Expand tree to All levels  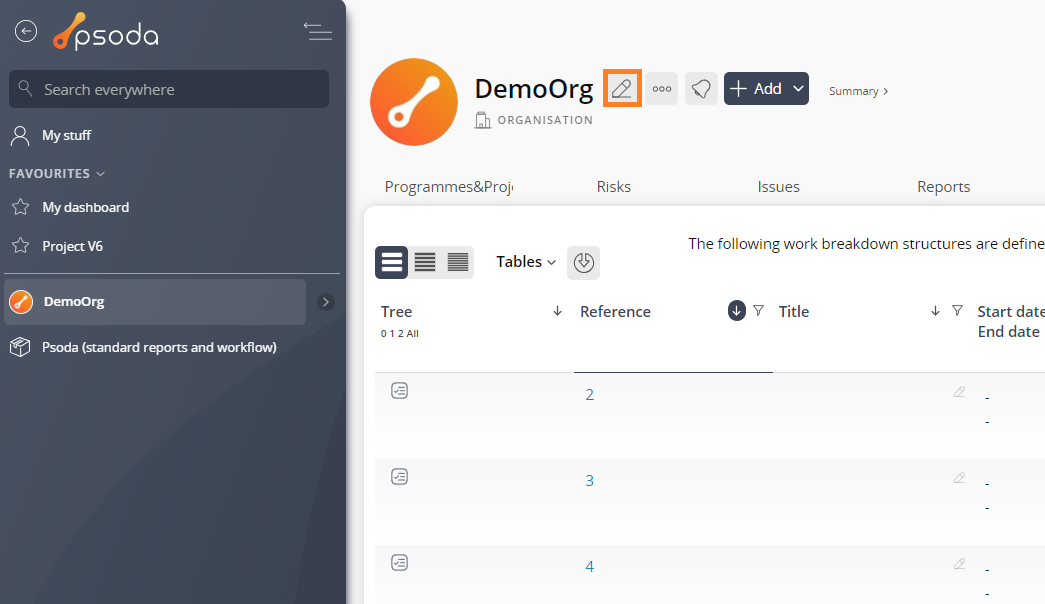pos(413,334)
